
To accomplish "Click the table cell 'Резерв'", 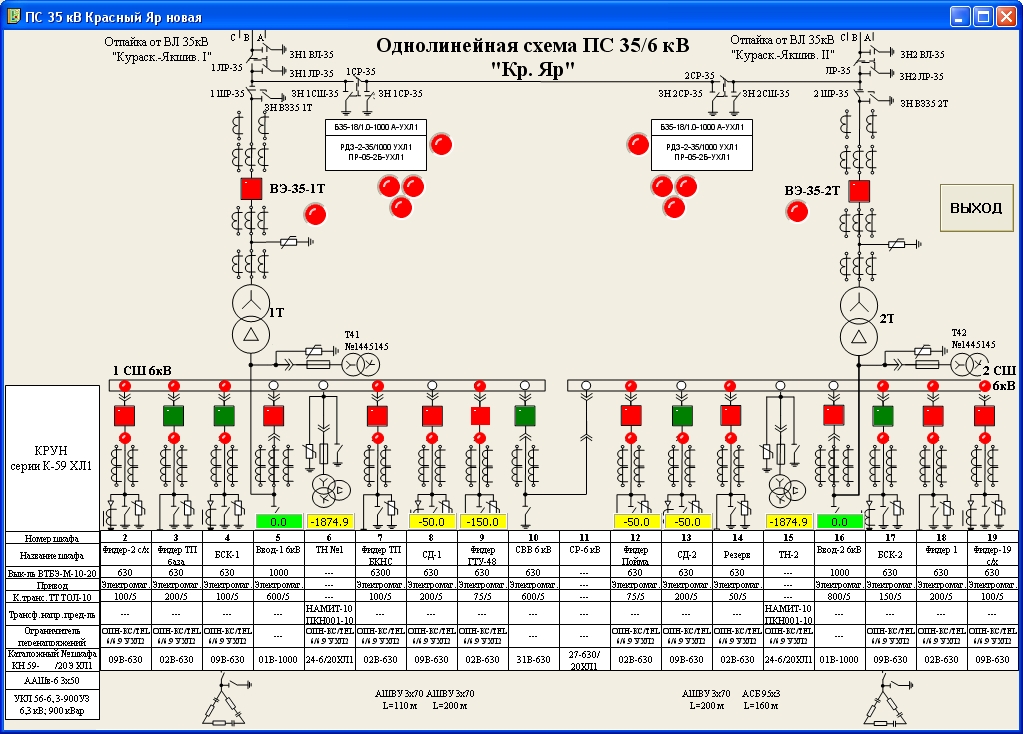I will click(x=737, y=555).
